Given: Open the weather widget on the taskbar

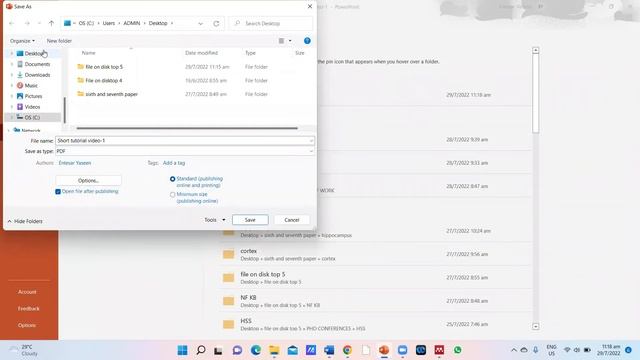Looking at the screenshot, I should coord(24,350).
